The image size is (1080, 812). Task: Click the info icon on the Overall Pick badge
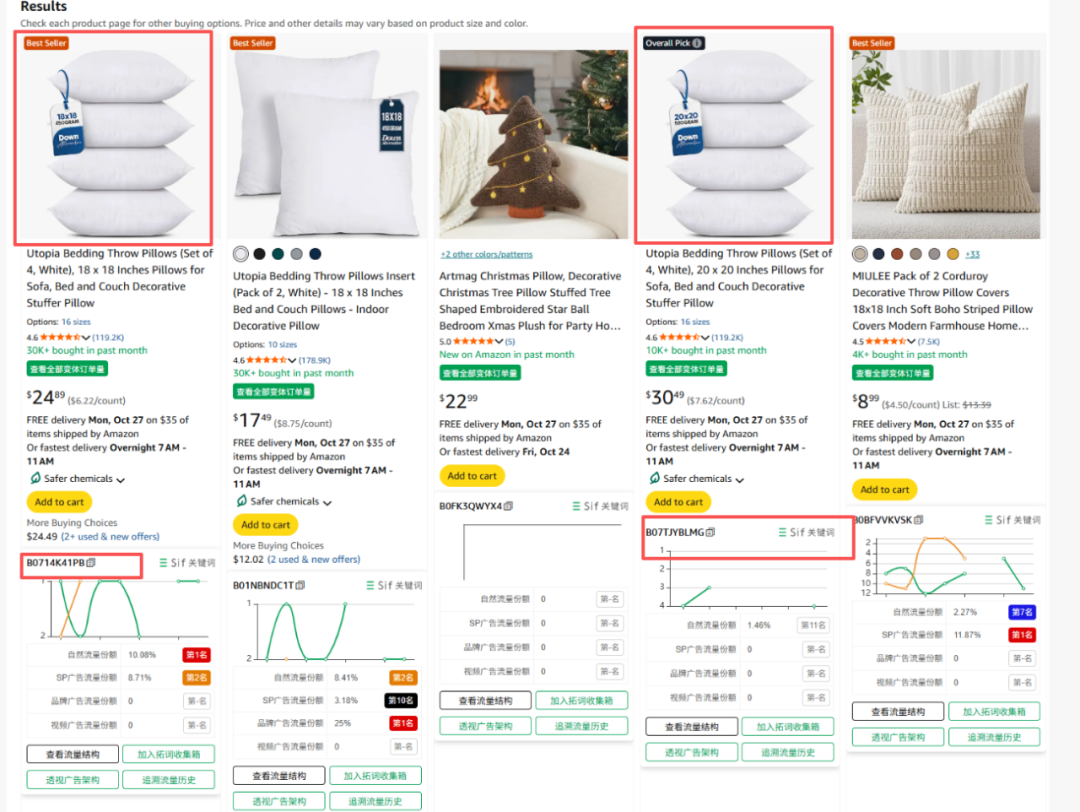tap(697, 43)
